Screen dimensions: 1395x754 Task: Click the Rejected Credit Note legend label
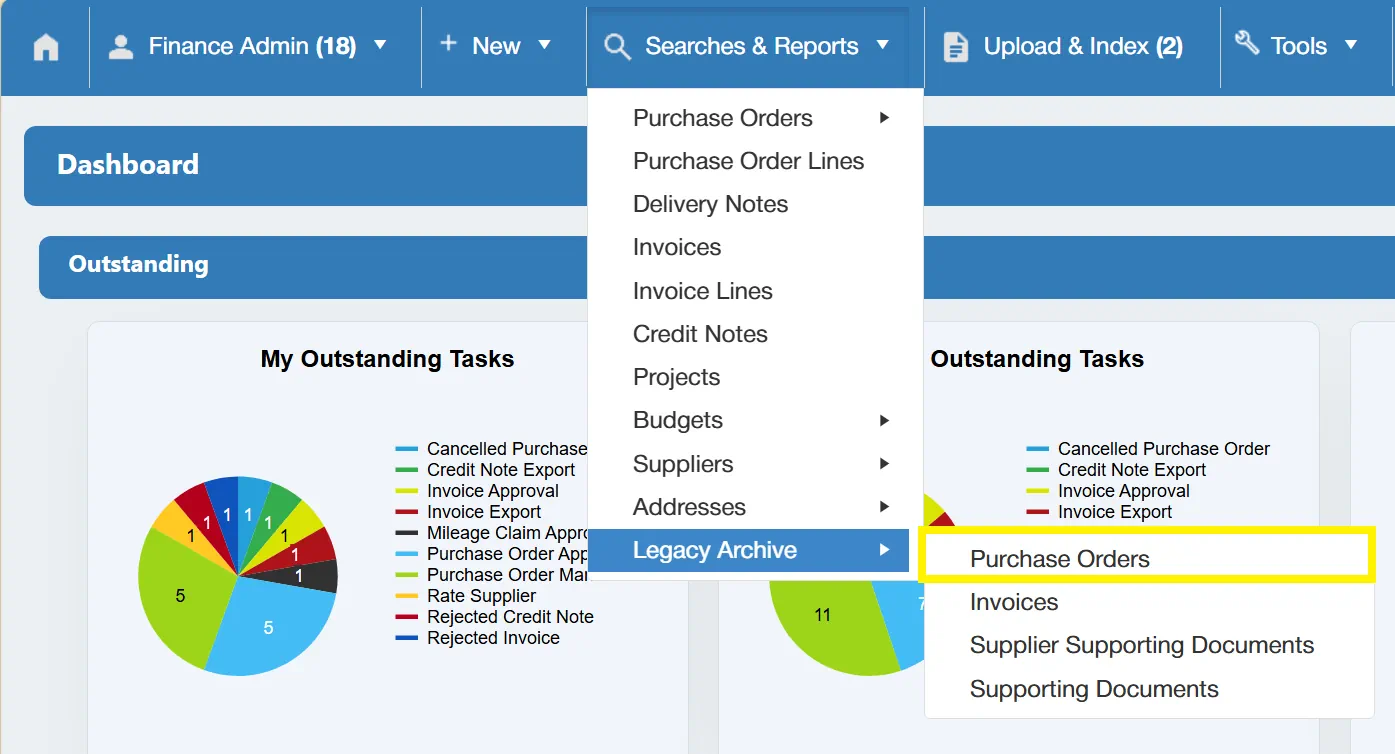point(510,617)
